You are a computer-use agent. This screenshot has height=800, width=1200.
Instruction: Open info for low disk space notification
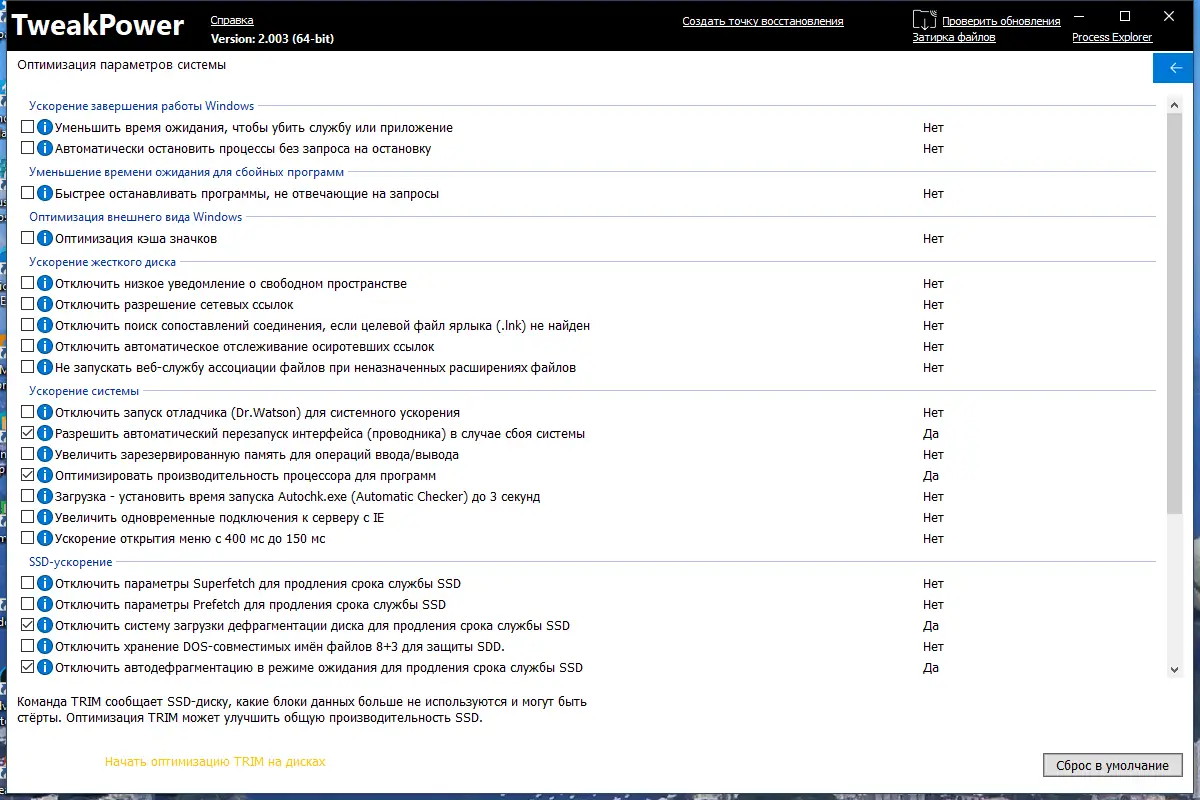tap(44, 284)
